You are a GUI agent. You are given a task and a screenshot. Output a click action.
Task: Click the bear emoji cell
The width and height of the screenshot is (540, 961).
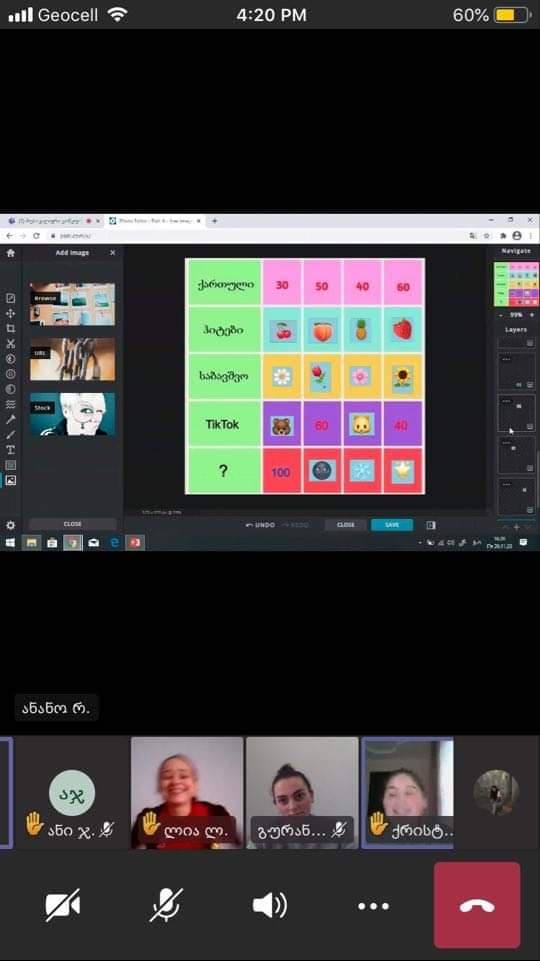pyautogui.click(x=282, y=425)
